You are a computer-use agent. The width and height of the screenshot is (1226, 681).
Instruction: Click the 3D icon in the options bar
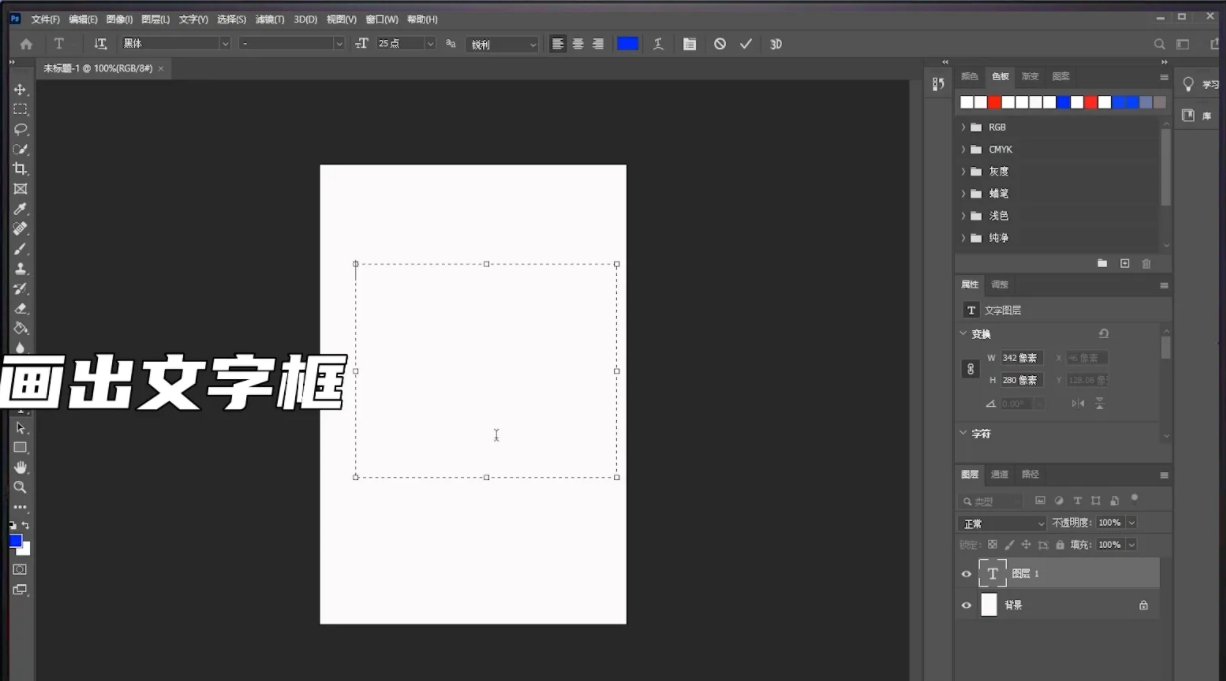tap(776, 44)
